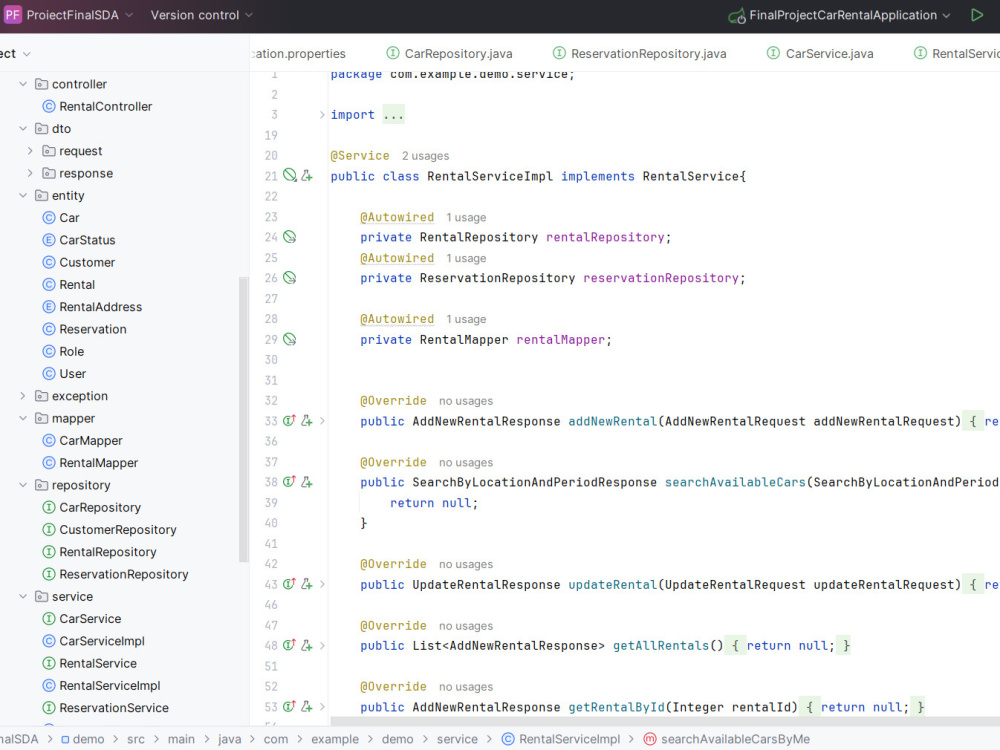Select the CustomerRepository interface
Image resolution: width=1000 pixels, height=750 pixels.
click(110, 530)
